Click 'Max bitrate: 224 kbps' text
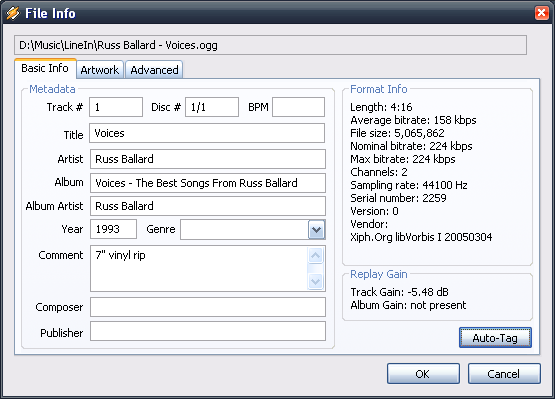This screenshot has width=555, height=399. click(403, 159)
